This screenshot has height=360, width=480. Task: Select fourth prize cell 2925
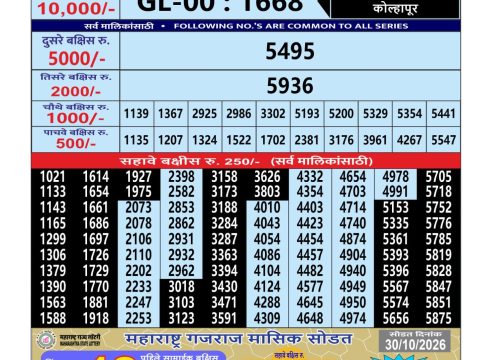point(204,114)
